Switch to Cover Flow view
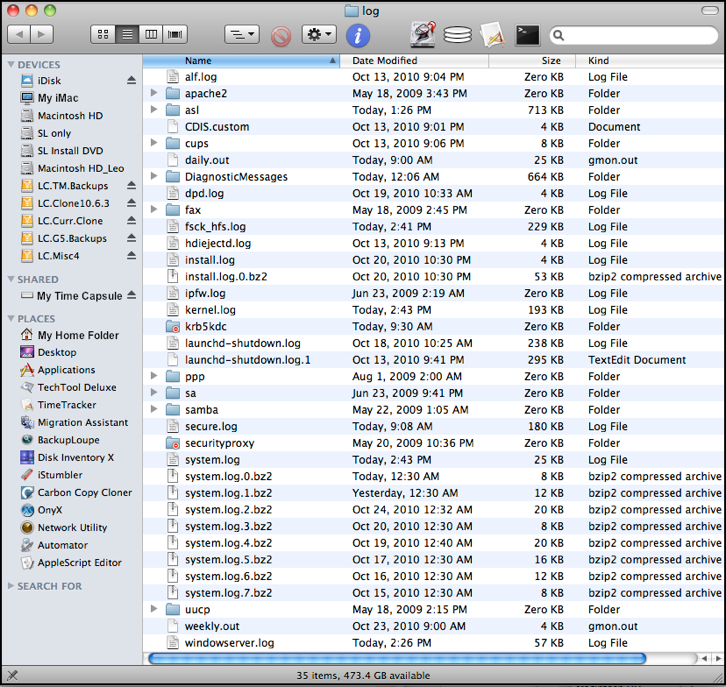The width and height of the screenshot is (726, 687). [x=176, y=35]
